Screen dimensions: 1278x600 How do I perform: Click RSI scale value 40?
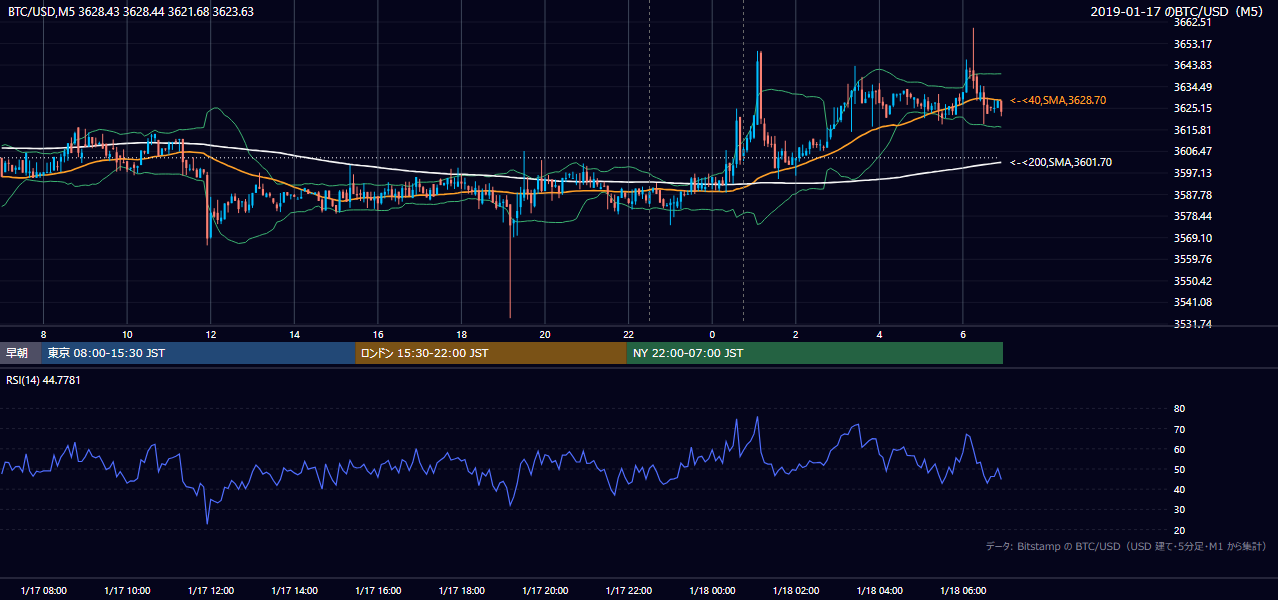(1179, 489)
